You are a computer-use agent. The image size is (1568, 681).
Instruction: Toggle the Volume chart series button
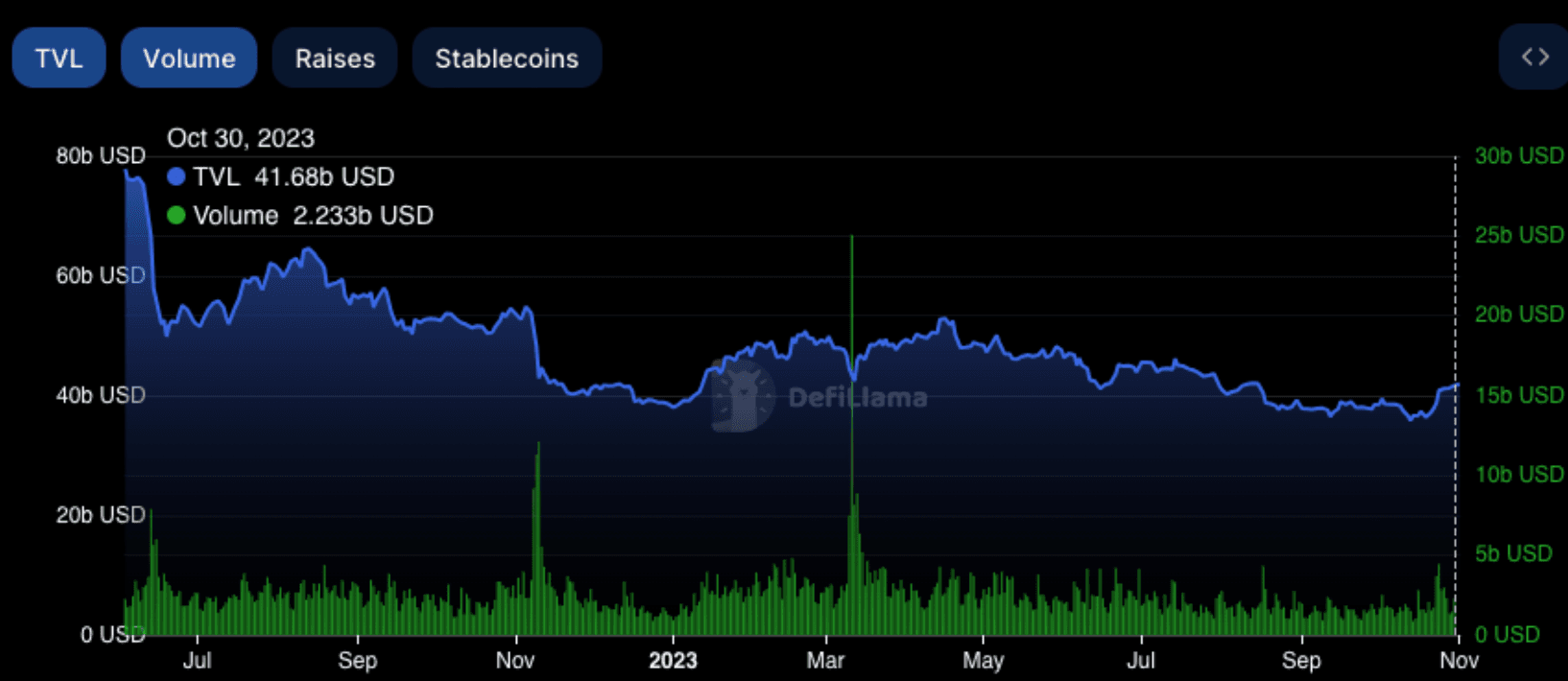(189, 59)
